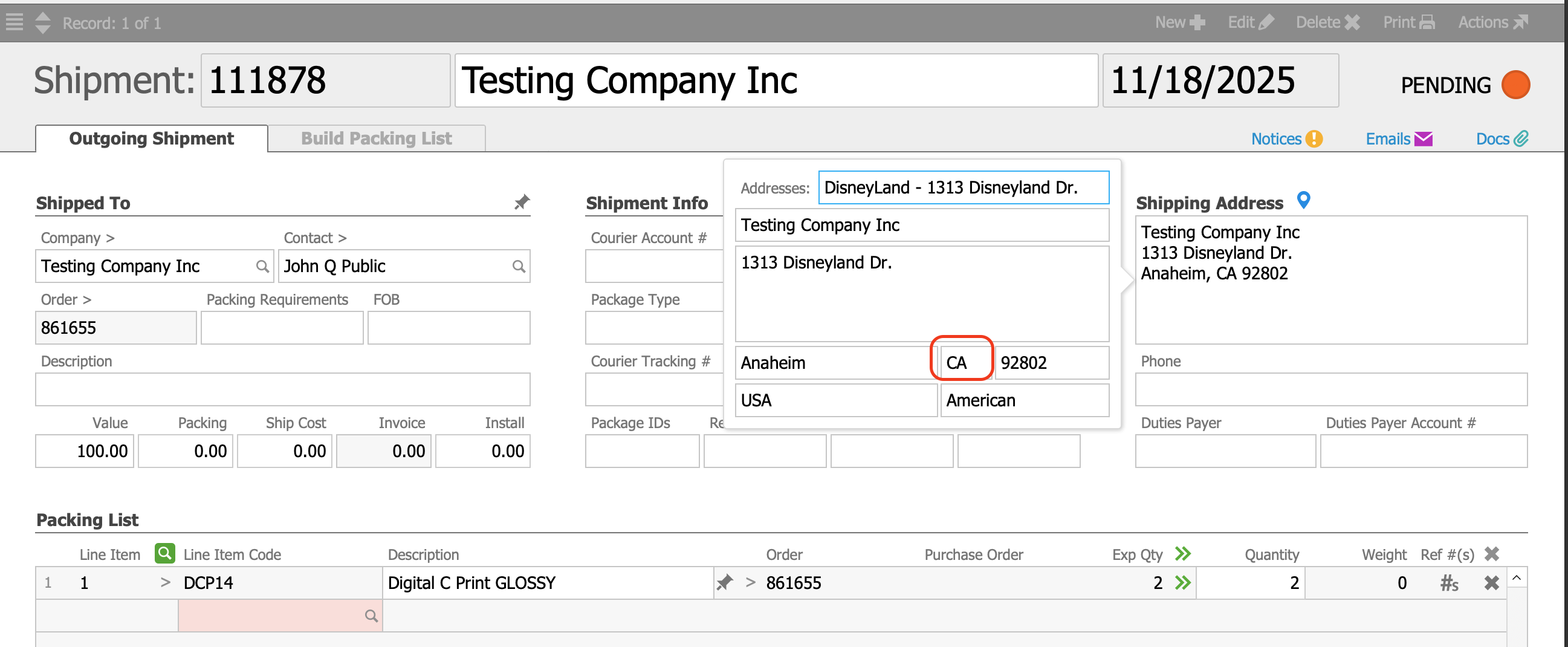Click the Ref #s icon on row 1
Image resolution: width=1568 pixels, height=647 pixels.
tap(1449, 583)
